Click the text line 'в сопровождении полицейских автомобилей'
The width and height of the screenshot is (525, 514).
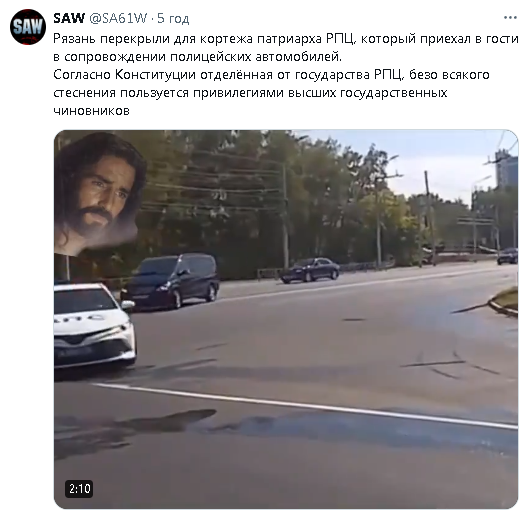point(198,57)
